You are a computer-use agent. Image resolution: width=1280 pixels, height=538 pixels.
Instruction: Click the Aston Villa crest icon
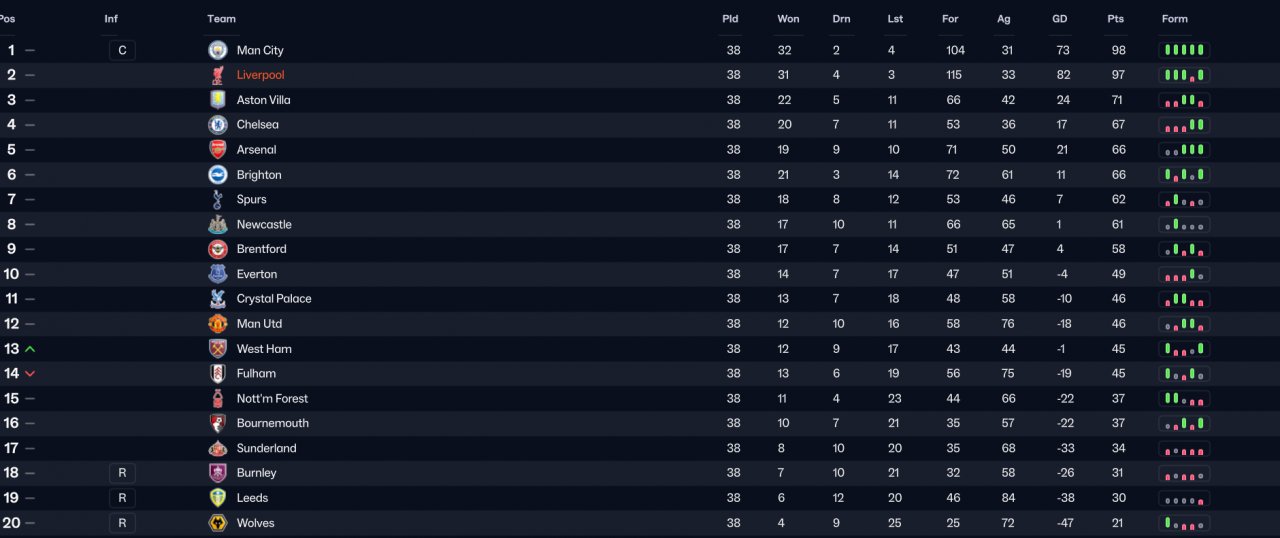pos(217,100)
